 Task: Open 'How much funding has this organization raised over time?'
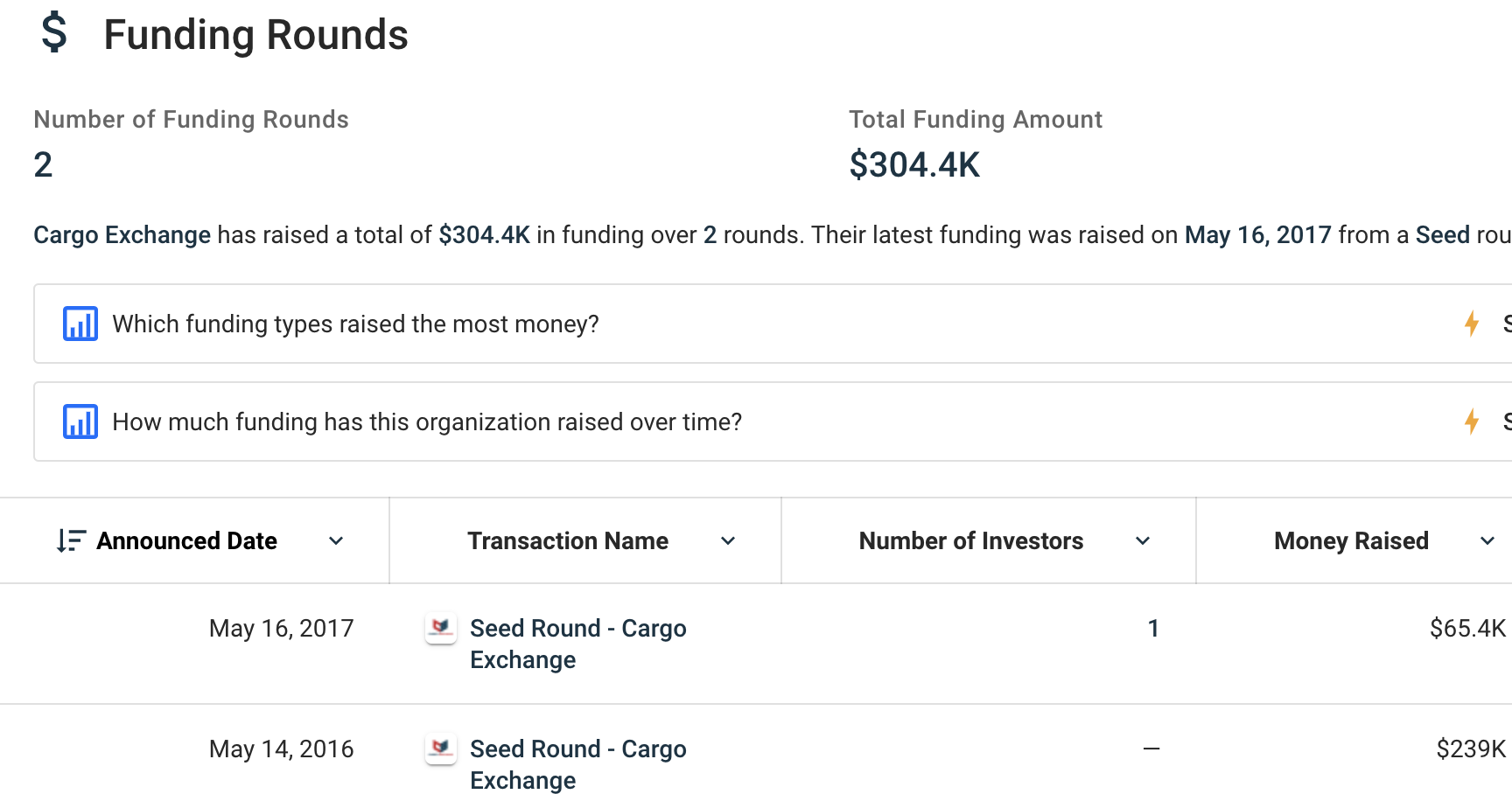(x=427, y=421)
